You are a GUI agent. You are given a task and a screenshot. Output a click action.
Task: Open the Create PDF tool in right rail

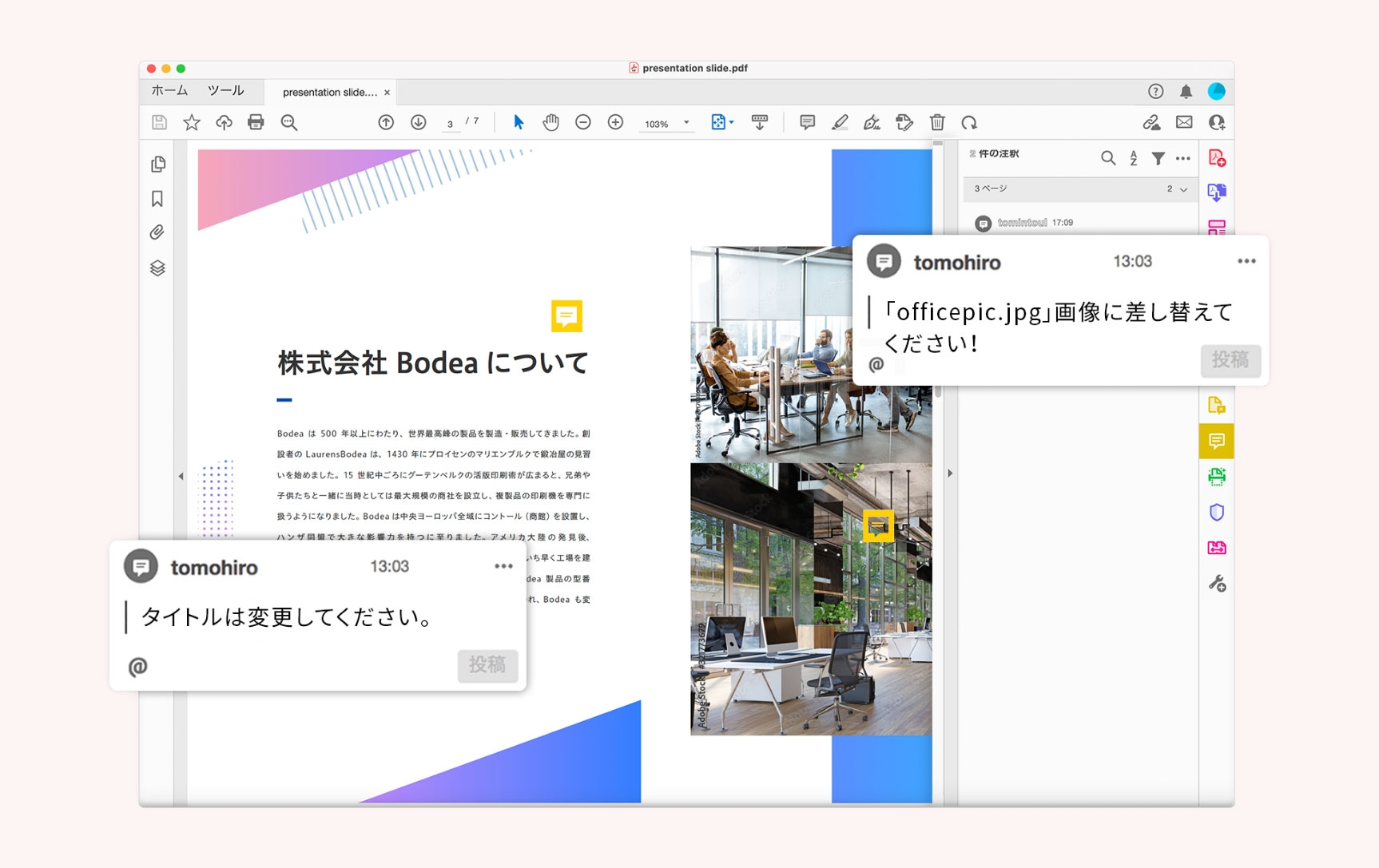[1217, 157]
